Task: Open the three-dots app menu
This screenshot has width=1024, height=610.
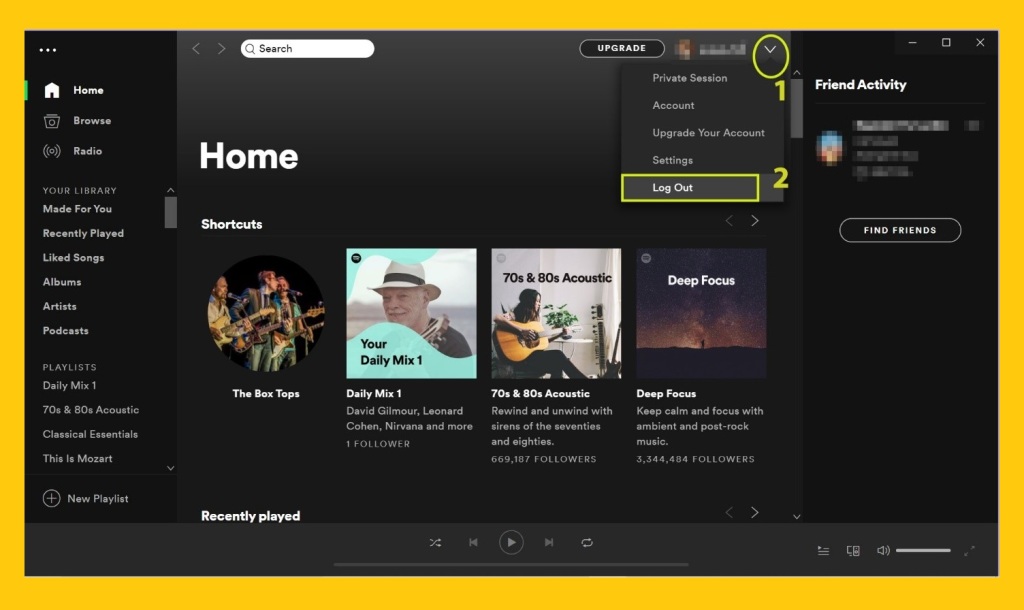Action: pyautogui.click(x=48, y=50)
